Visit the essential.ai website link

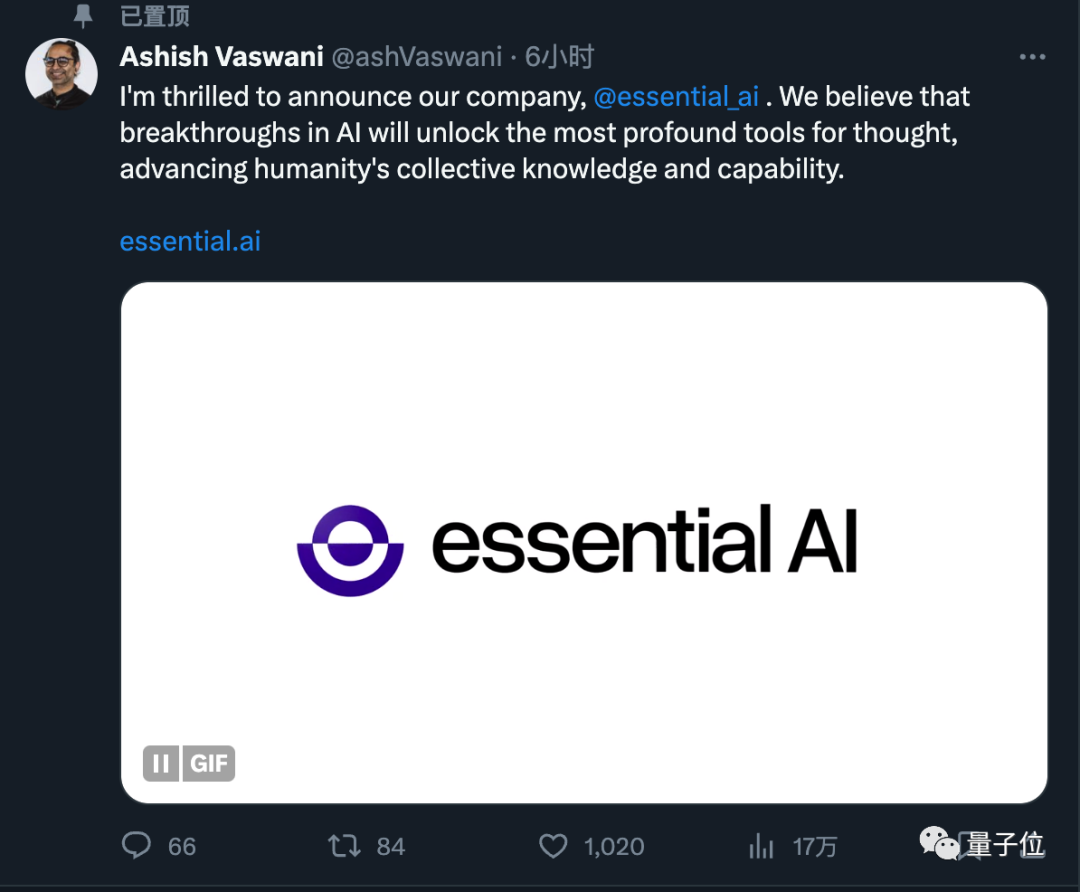point(189,241)
